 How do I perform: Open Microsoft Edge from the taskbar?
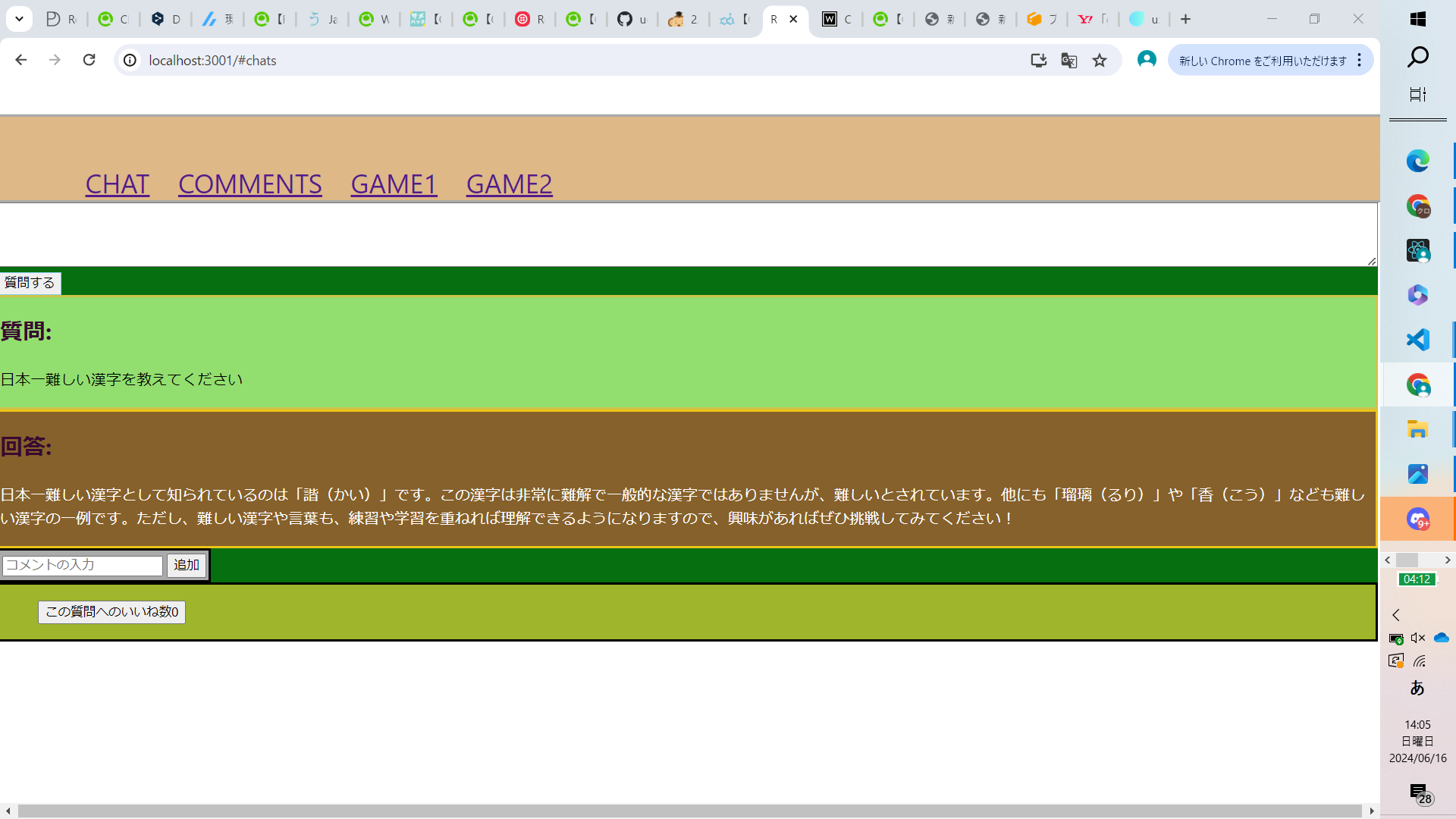click(x=1417, y=161)
